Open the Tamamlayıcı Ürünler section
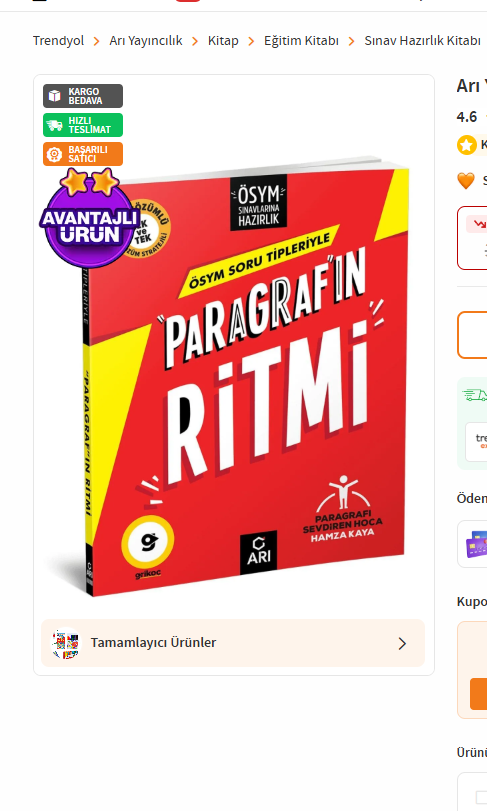 (233, 643)
